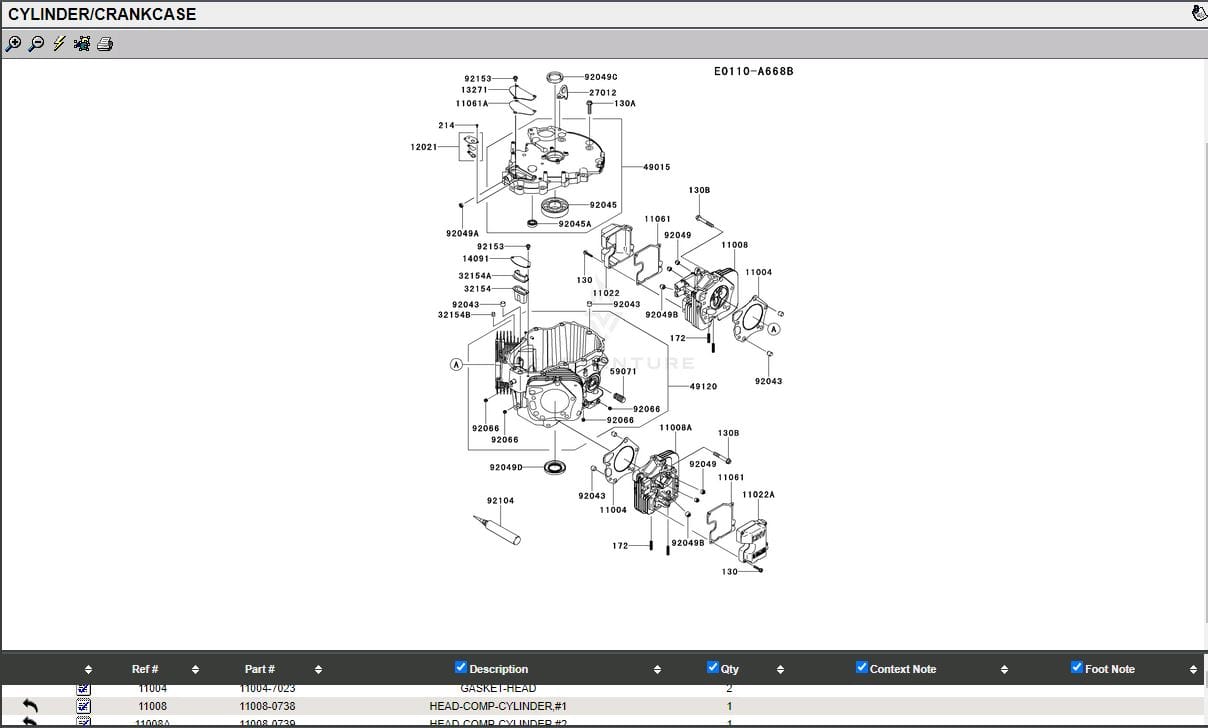Click the fit-diagram icon beside the printer
Viewport: 1208px width, 728px height.
[x=82, y=43]
